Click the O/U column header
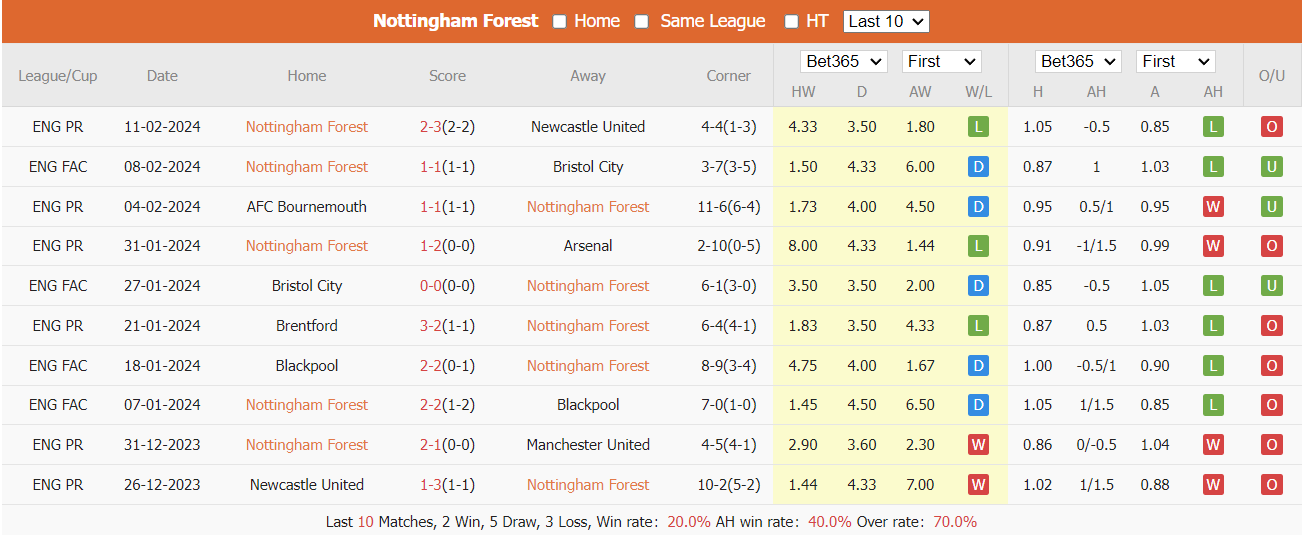Image resolution: width=1303 pixels, height=535 pixels. click(1271, 76)
